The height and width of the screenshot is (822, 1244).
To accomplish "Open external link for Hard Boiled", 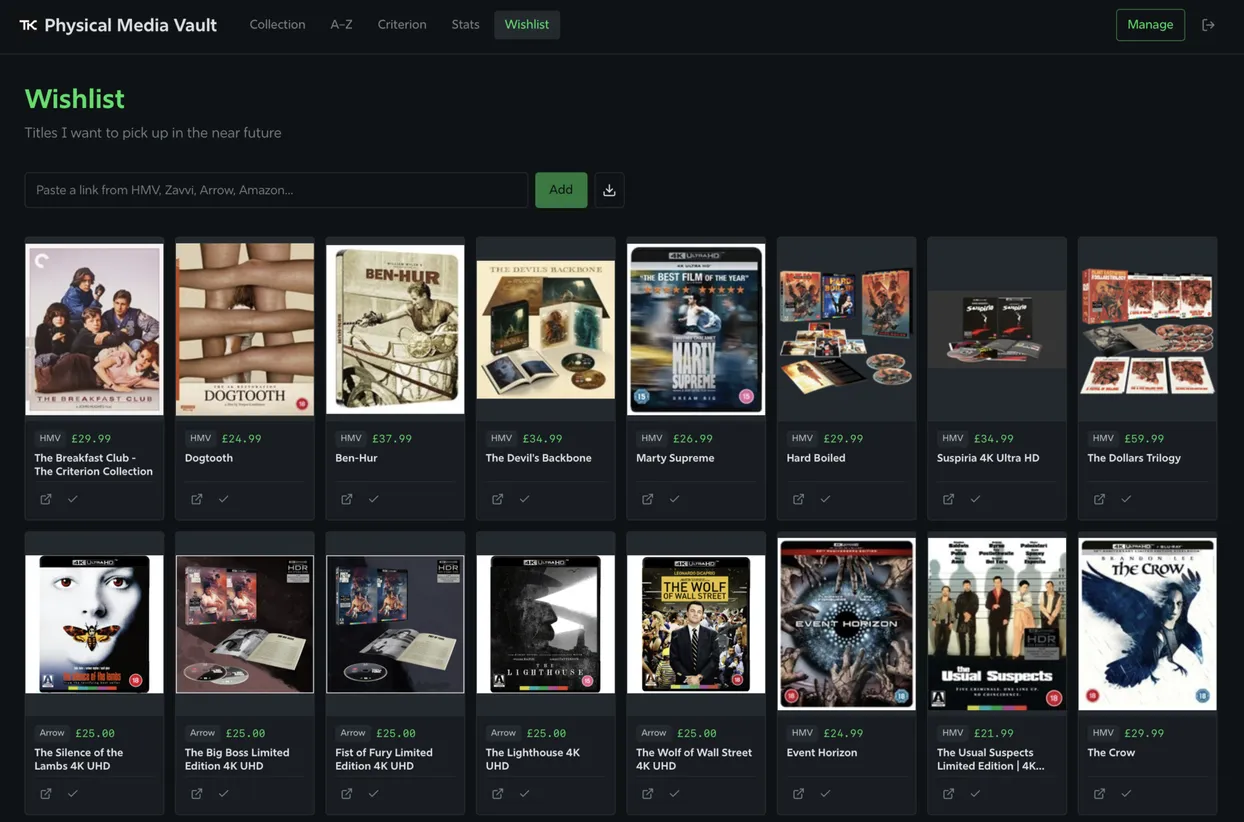I will [x=799, y=499].
